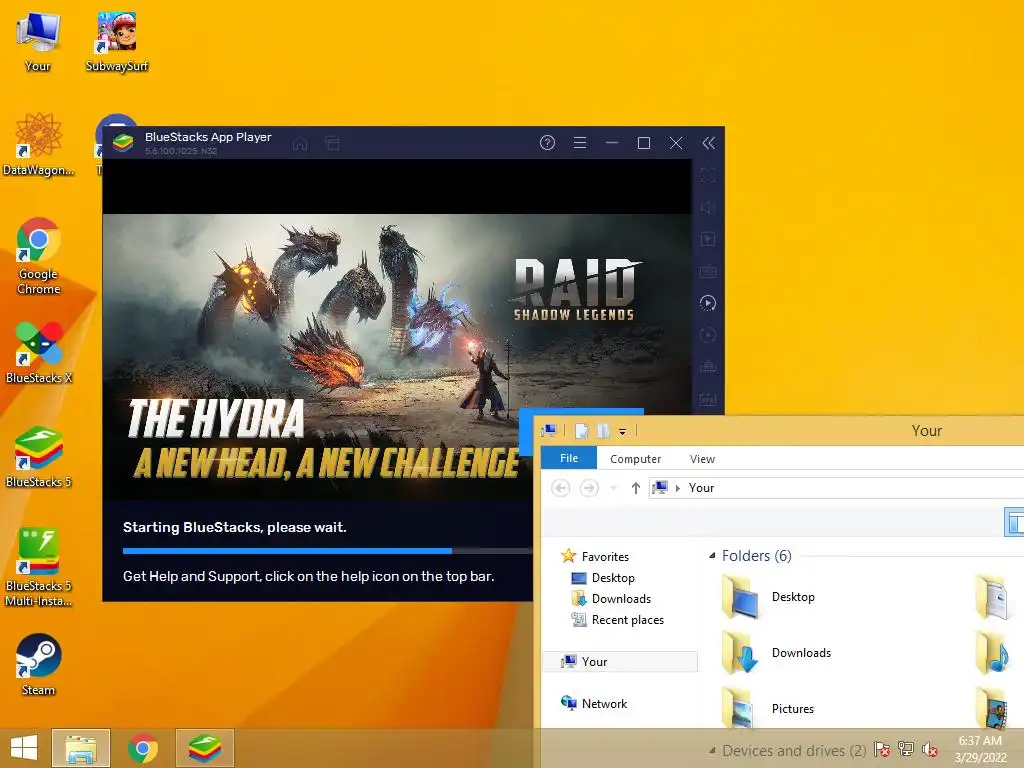The image size is (1024, 768).
Task: Open BlueStacks 5 Multi-Instance shortcut
Action: [39, 567]
